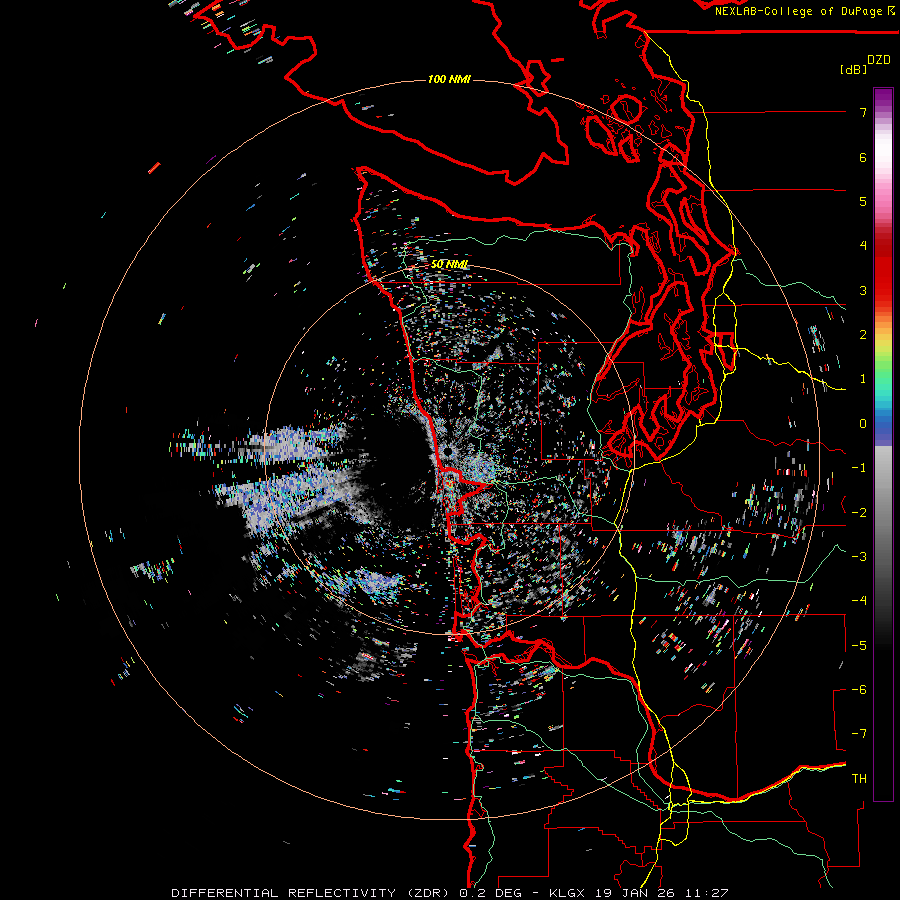Click the 50 NMI range ring label
Viewport: 900px width, 900px height.
click(449, 264)
